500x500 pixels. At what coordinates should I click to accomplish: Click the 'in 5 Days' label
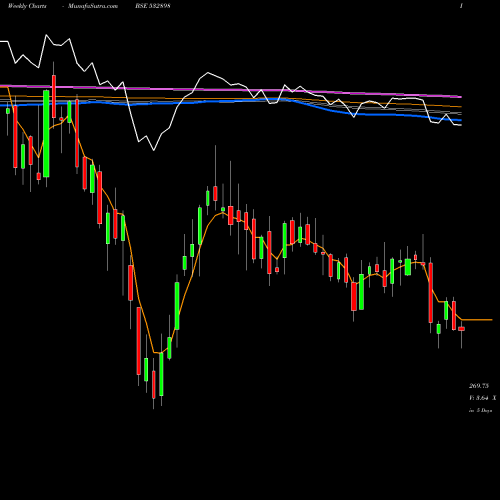pyautogui.click(x=480, y=411)
